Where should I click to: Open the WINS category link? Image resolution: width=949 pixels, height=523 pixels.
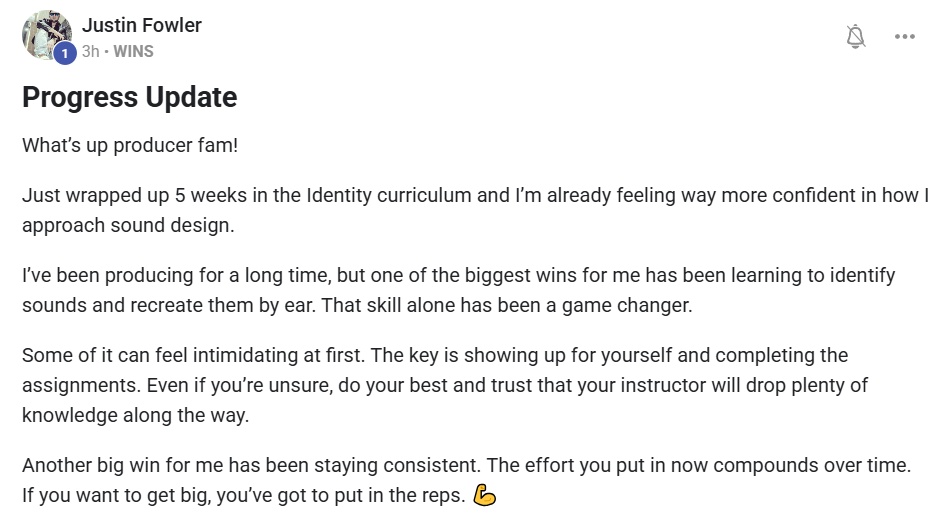point(133,51)
